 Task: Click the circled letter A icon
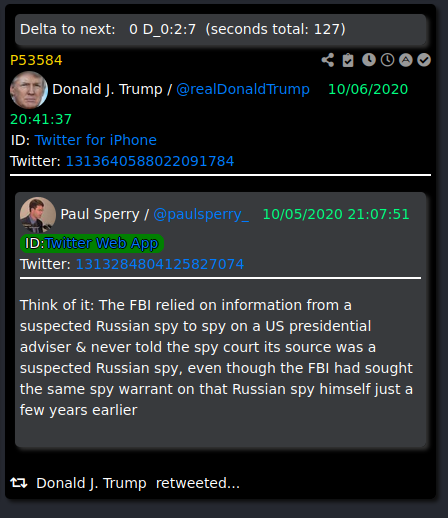[406, 60]
